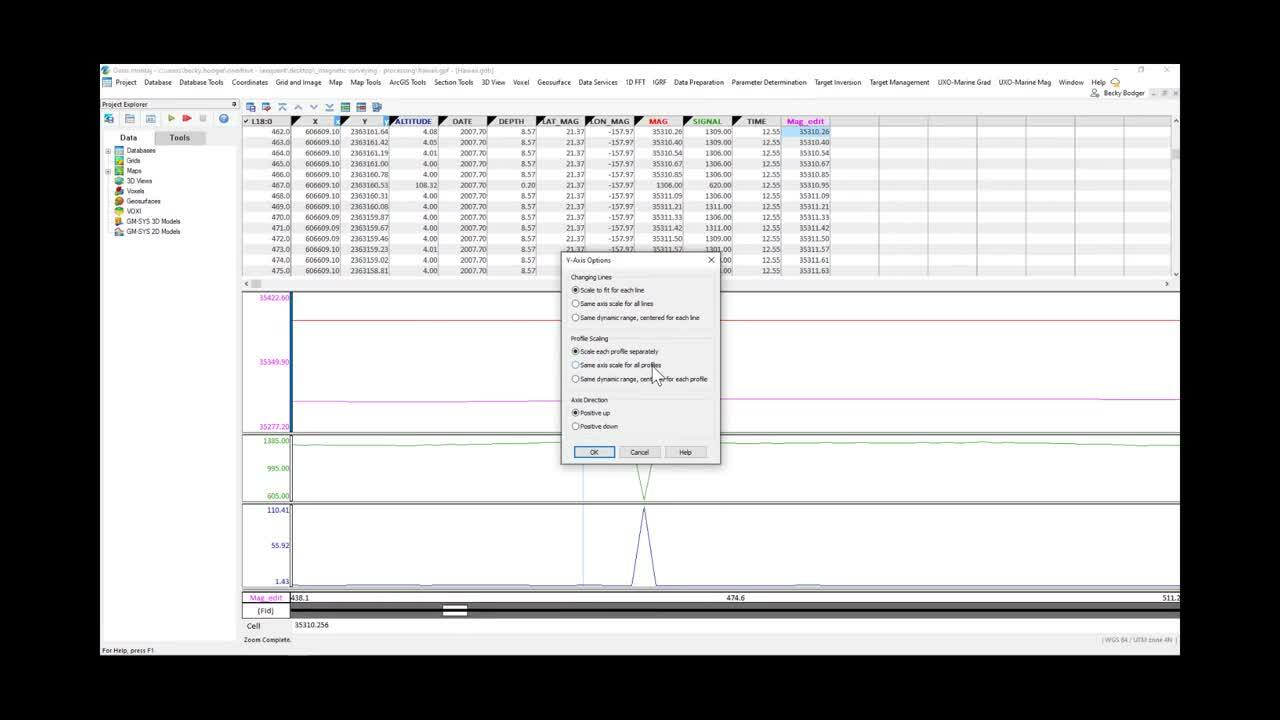Open the Coordinates menu
Image resolution: width=1280 pixels, height=720 pixels.
(x=250, y=82)
